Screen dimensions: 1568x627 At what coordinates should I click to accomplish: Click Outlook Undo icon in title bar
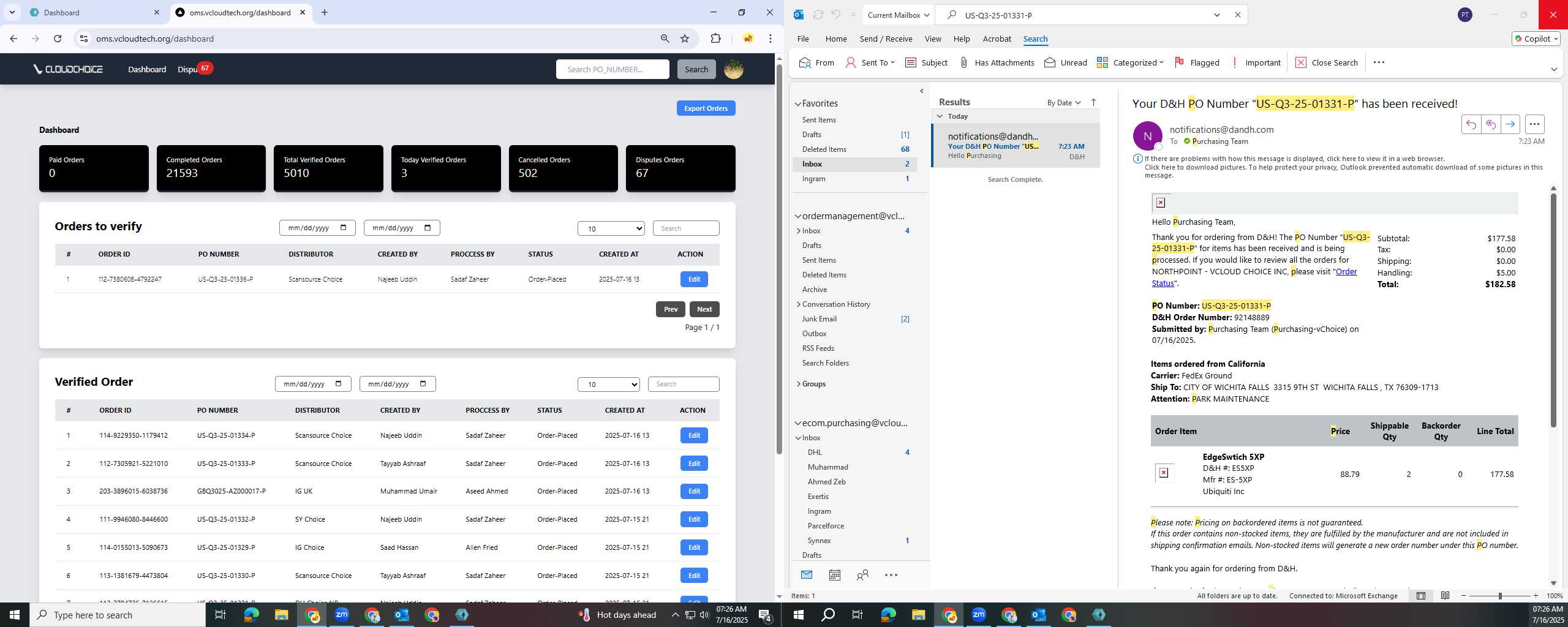(x=835, y=15)
